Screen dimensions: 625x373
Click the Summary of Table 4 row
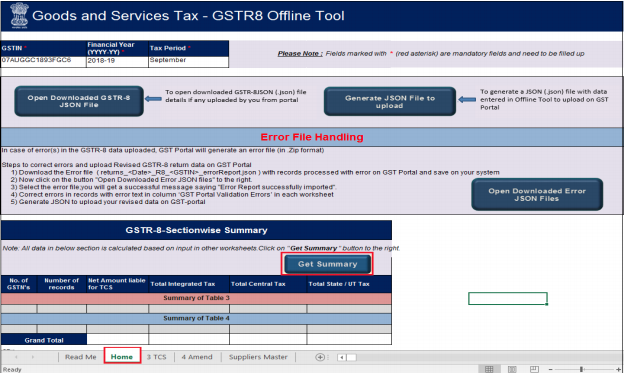pos(196,318)
